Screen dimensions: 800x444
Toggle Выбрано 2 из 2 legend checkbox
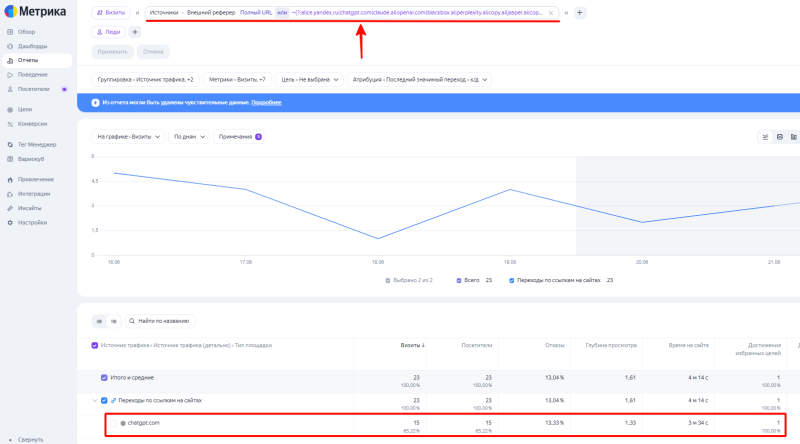[x=387, y=280]
